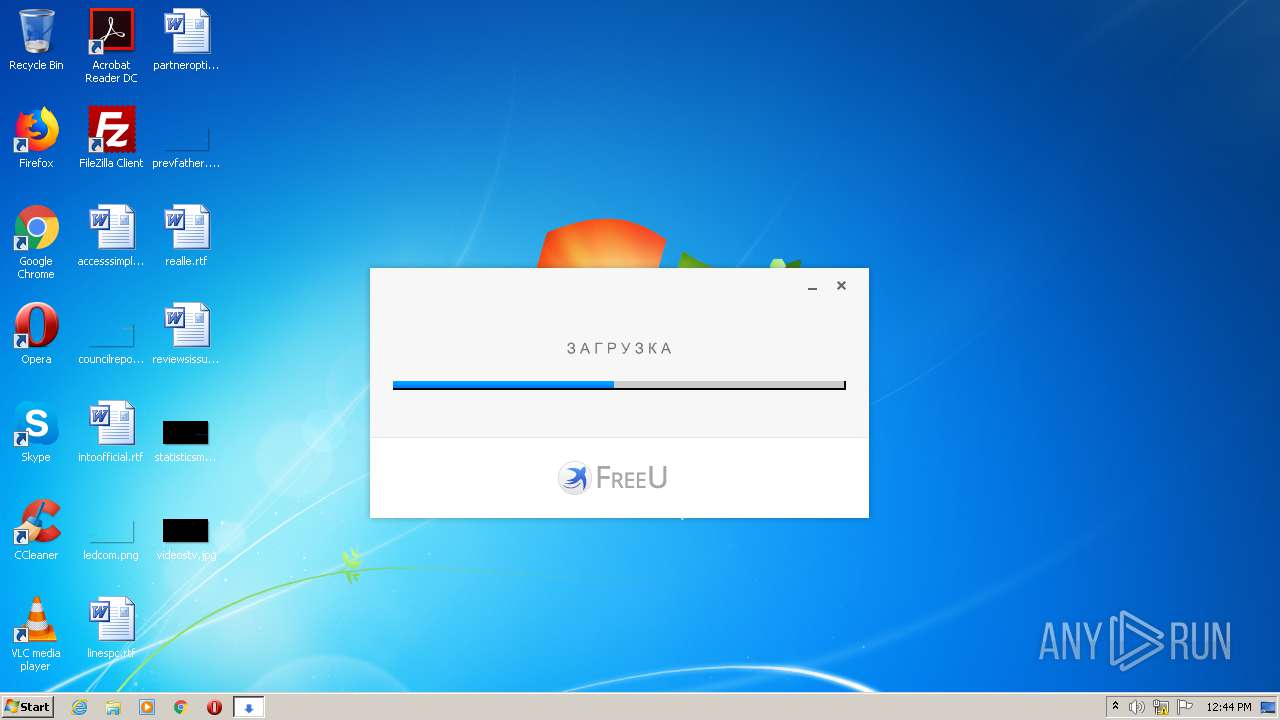This screenshot has width=1280, height=720.
Task: Open the Action Center flag icon
Action: [x=1185, y=707]
